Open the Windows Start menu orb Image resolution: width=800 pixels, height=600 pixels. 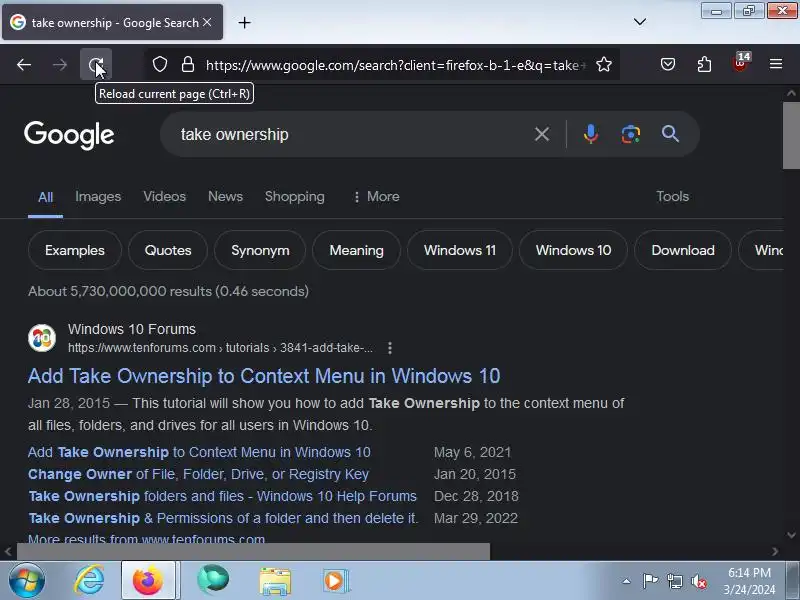click(x=26, y=581)
